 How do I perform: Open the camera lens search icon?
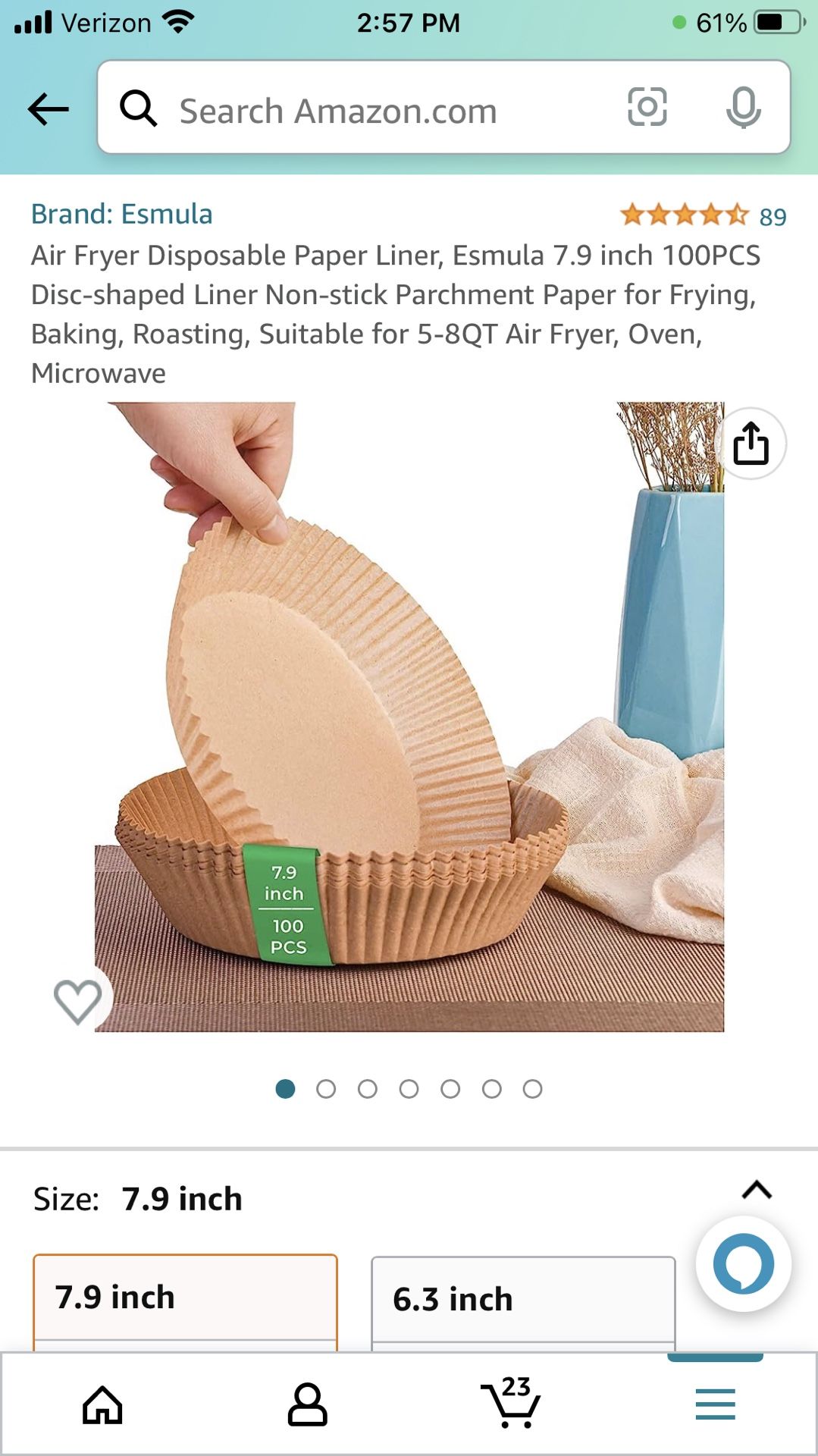point(647,107)
